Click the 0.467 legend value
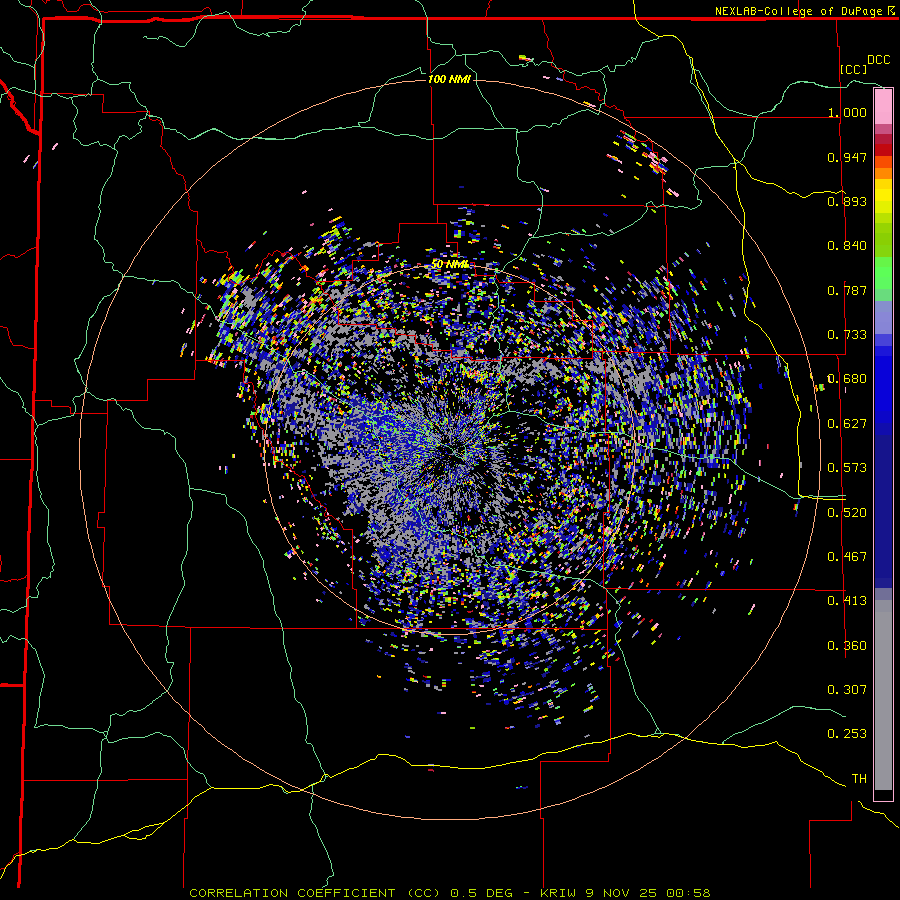 point(847,557)
